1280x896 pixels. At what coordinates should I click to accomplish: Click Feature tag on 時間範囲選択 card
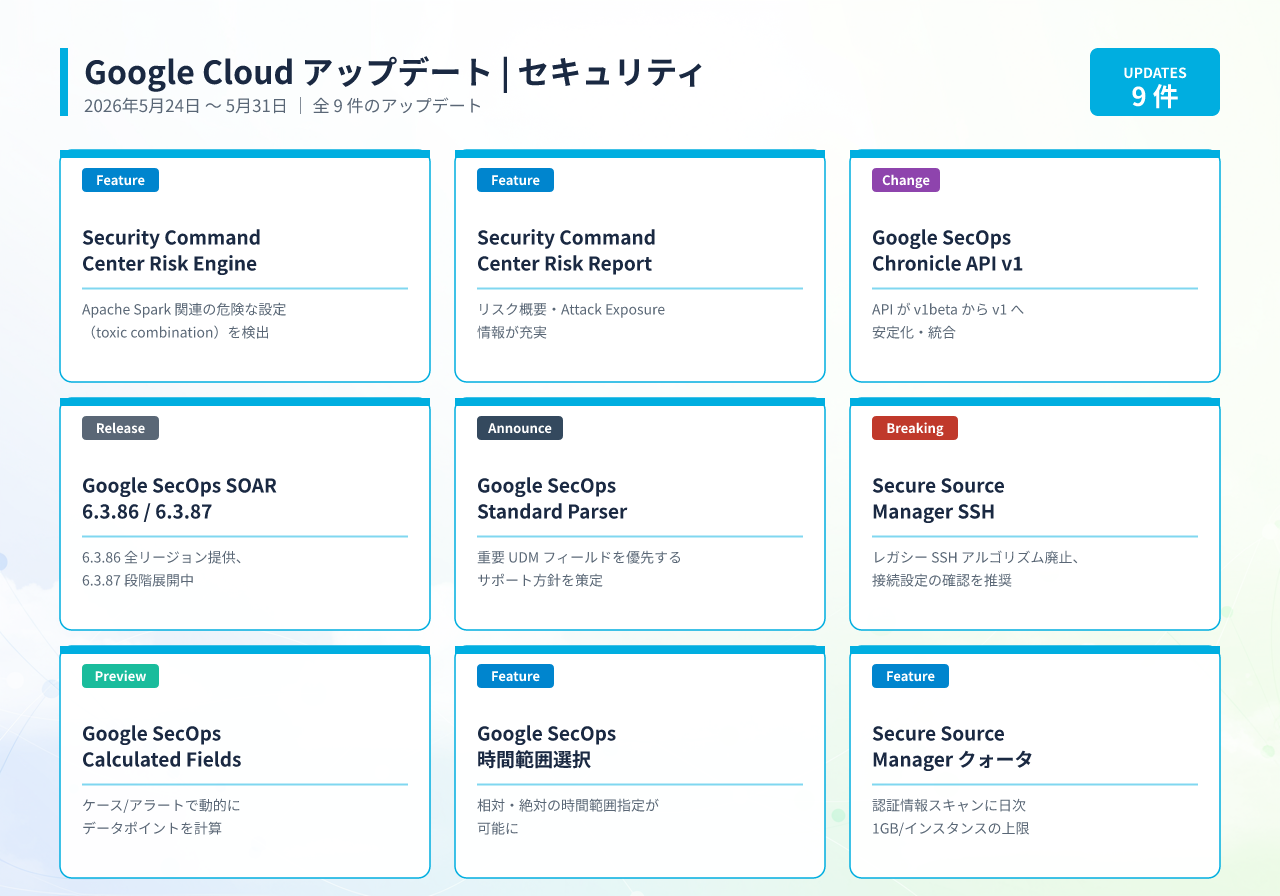tap(515, 676)
